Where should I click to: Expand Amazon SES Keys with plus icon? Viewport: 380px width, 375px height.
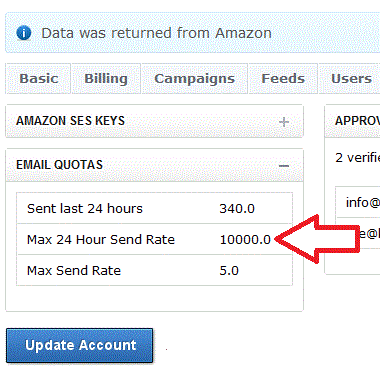[284, 122]
